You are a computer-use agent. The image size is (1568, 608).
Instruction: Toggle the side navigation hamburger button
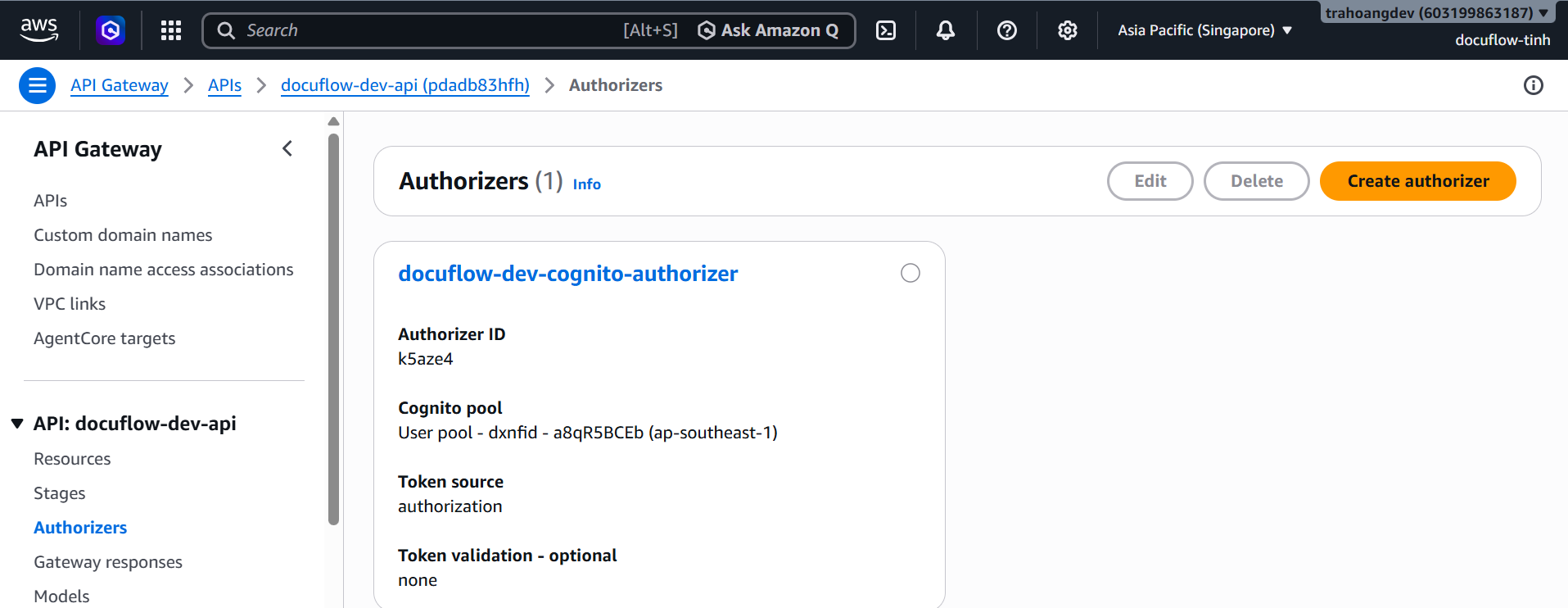37,85
